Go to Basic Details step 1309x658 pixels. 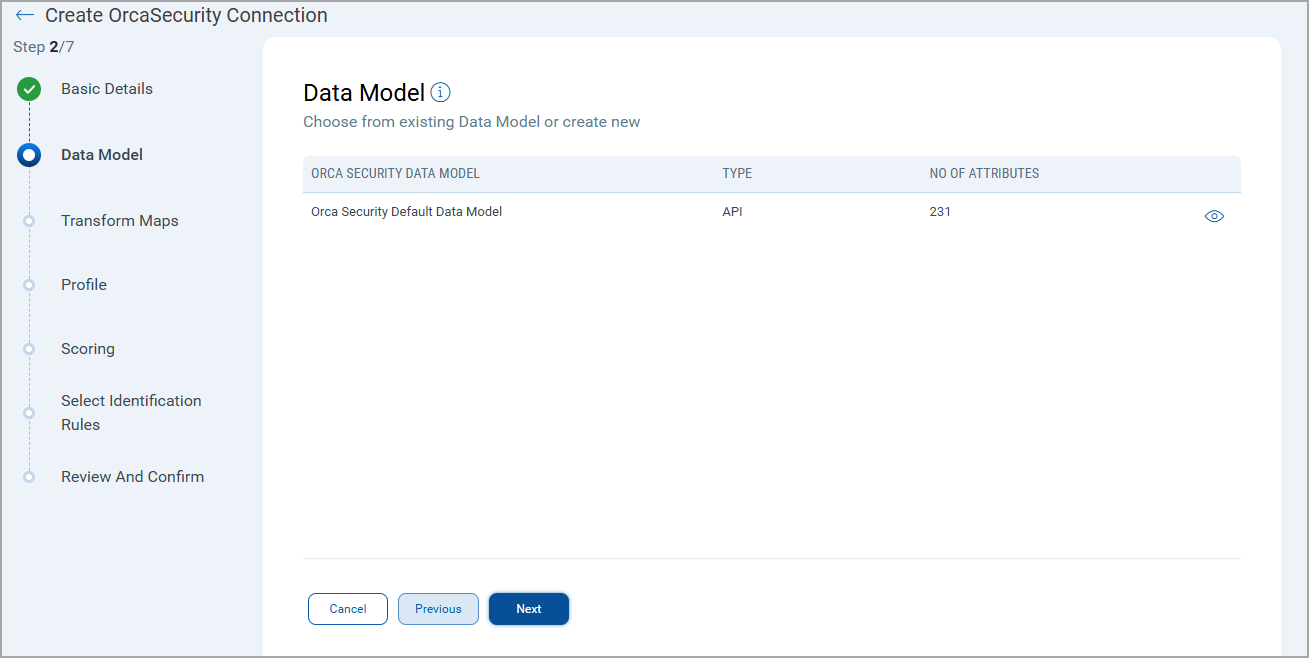[x=107, y=89]
